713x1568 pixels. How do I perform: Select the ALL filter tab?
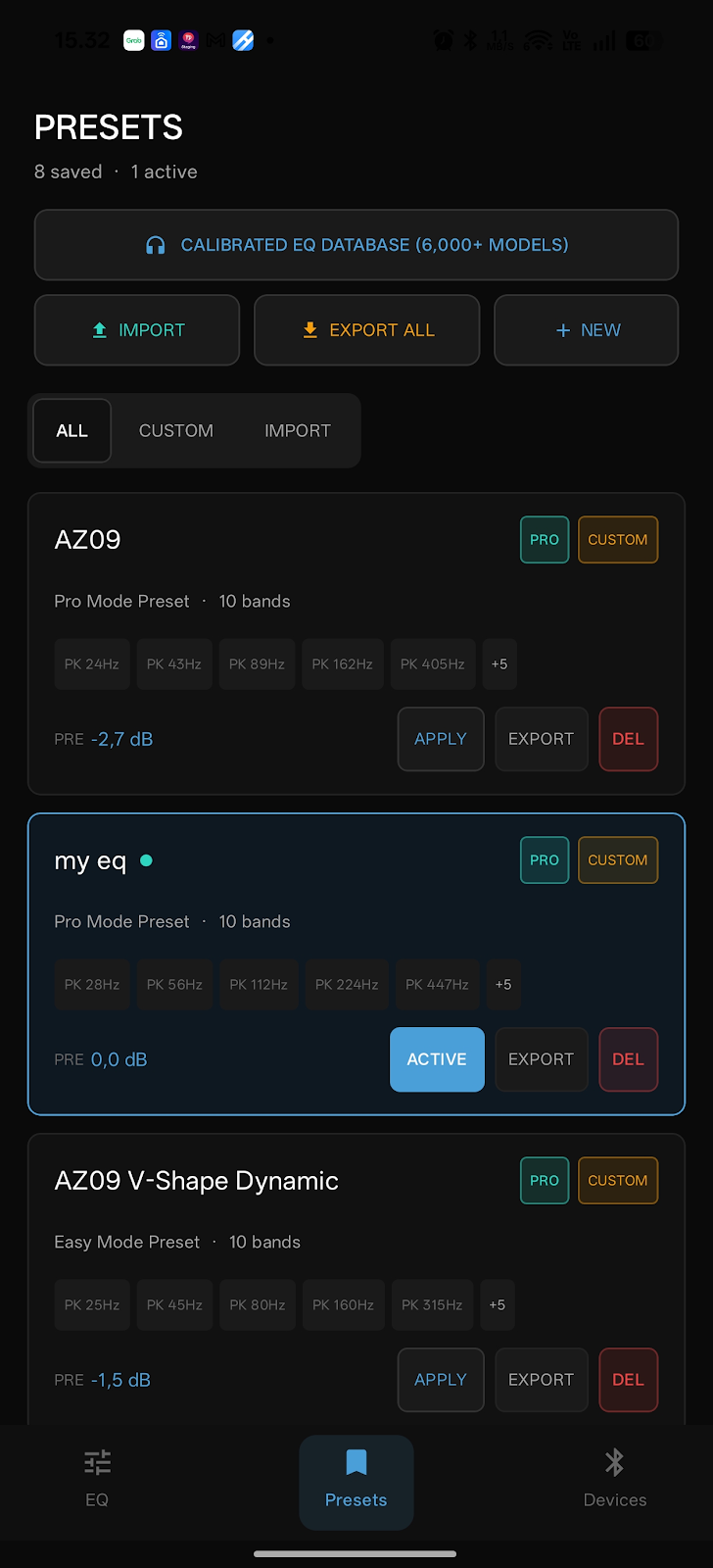[x=71, y=430]
